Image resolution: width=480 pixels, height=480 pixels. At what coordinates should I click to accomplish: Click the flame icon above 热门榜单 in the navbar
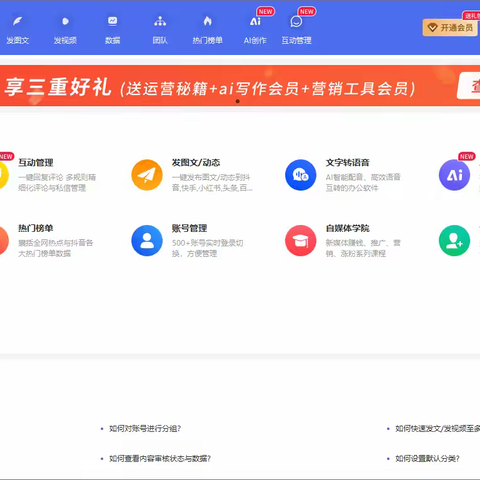click(207, 21)
